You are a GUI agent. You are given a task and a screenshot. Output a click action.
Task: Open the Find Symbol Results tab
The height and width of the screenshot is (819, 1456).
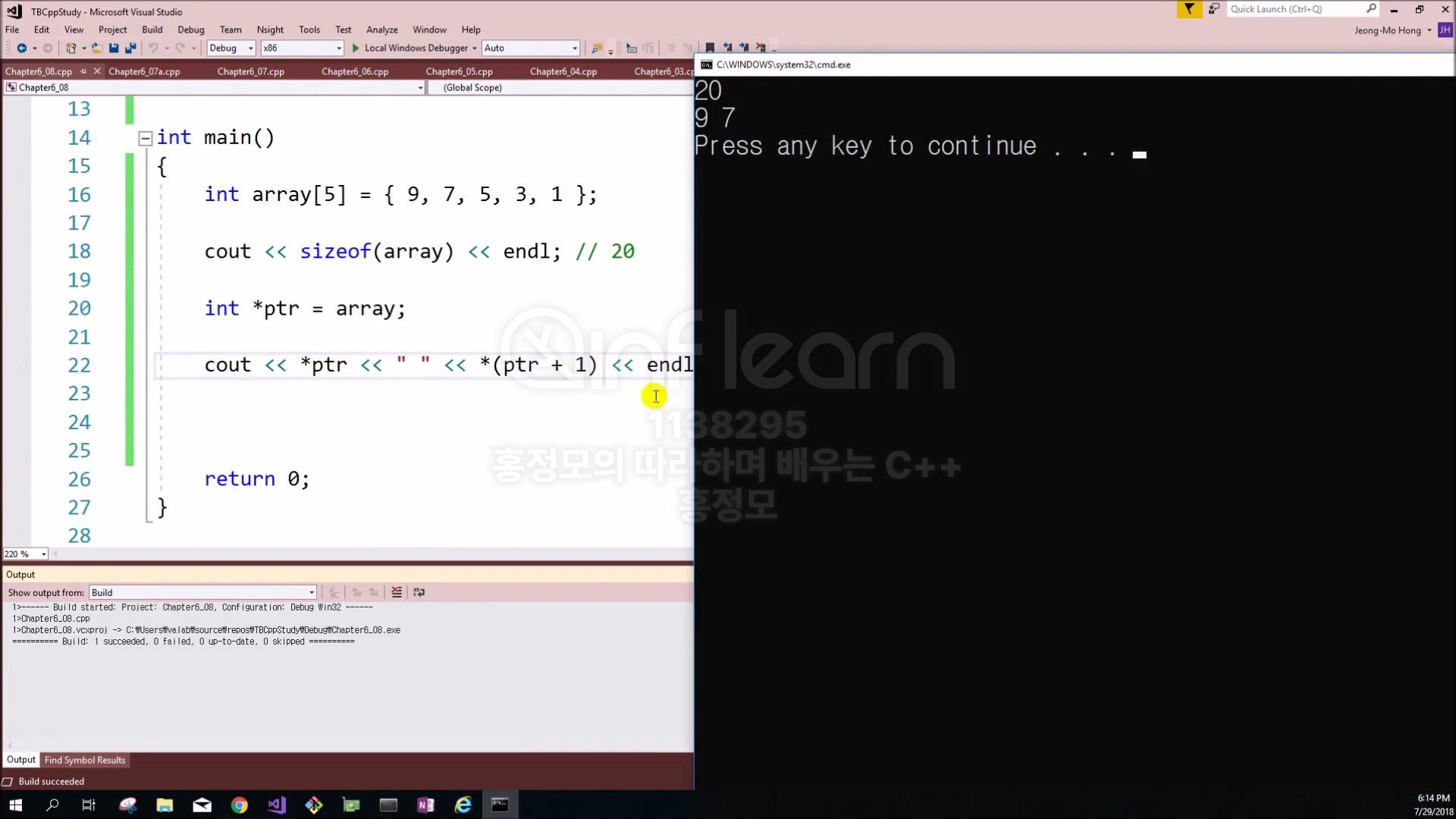pyautogui.click(x=84, y=760)
